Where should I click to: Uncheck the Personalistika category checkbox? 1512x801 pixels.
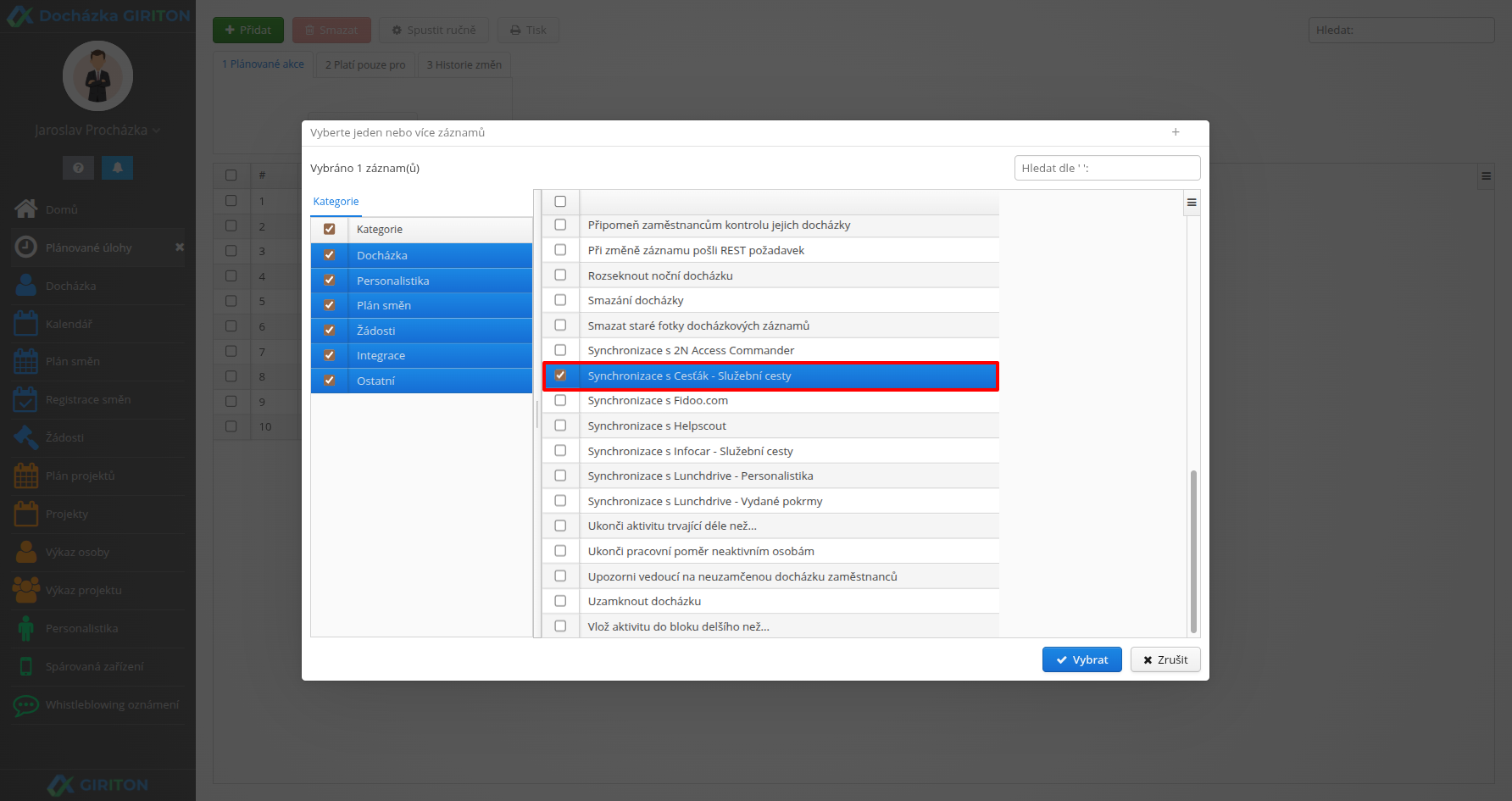(330, 280)
